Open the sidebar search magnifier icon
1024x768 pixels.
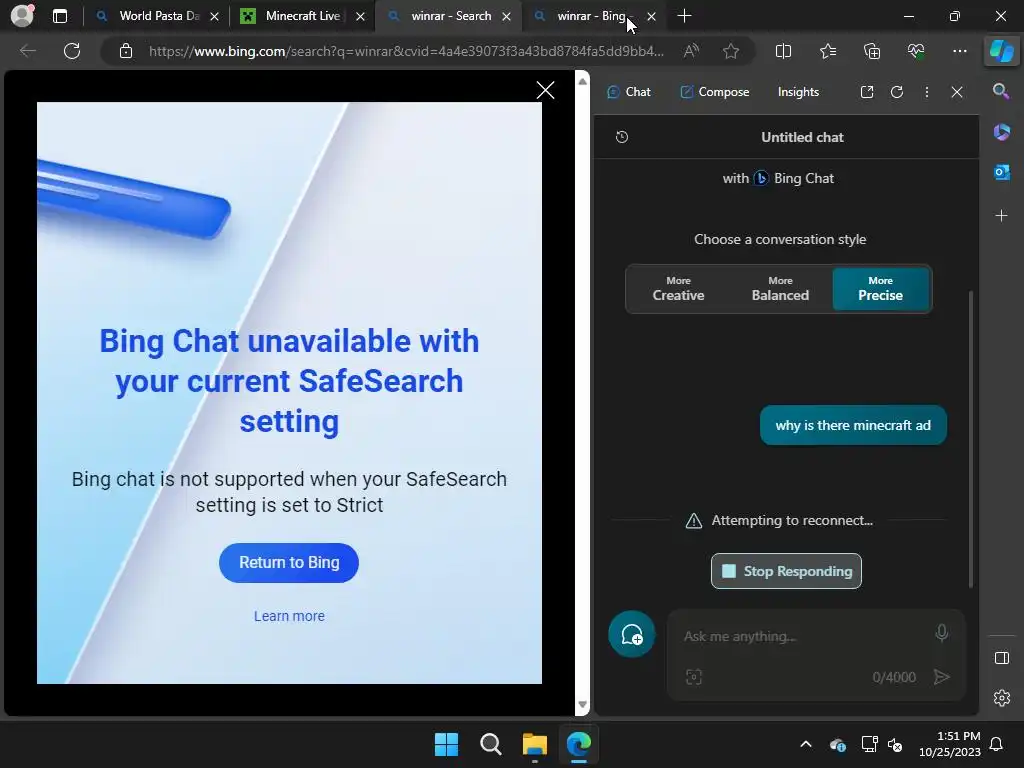click(1001, 91)
